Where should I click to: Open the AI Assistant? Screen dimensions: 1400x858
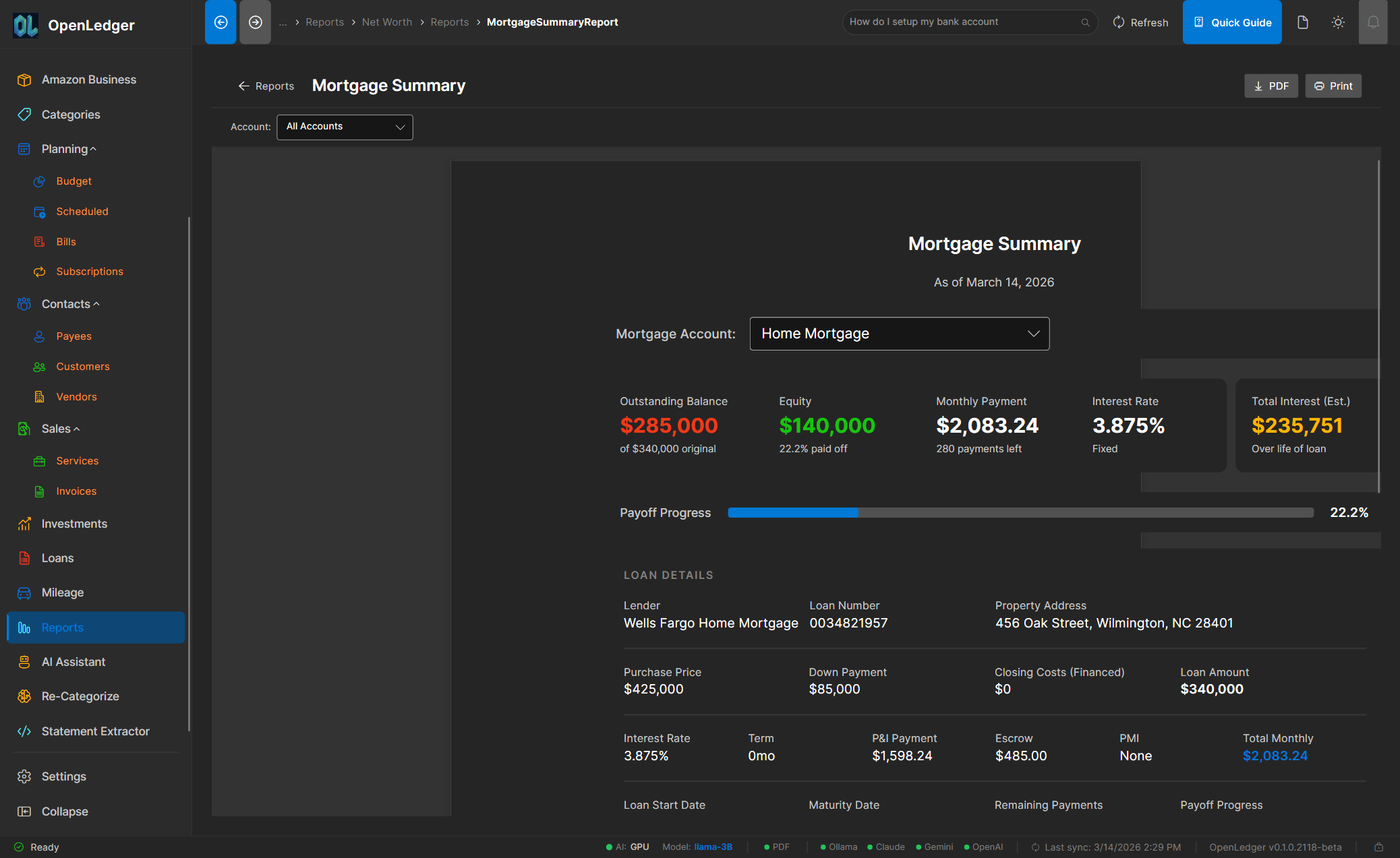(74, 661)
